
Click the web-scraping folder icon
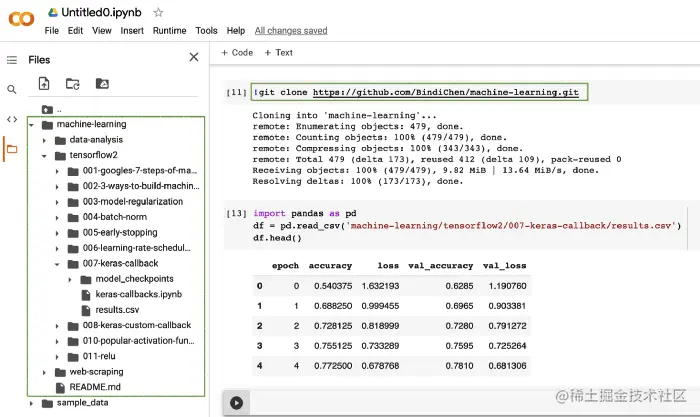[x=60, y=372]
